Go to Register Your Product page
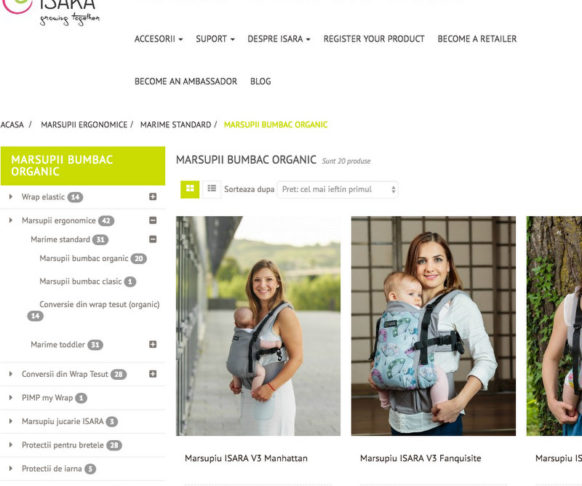This screenshot has width=582, height=486. (374, 39)
